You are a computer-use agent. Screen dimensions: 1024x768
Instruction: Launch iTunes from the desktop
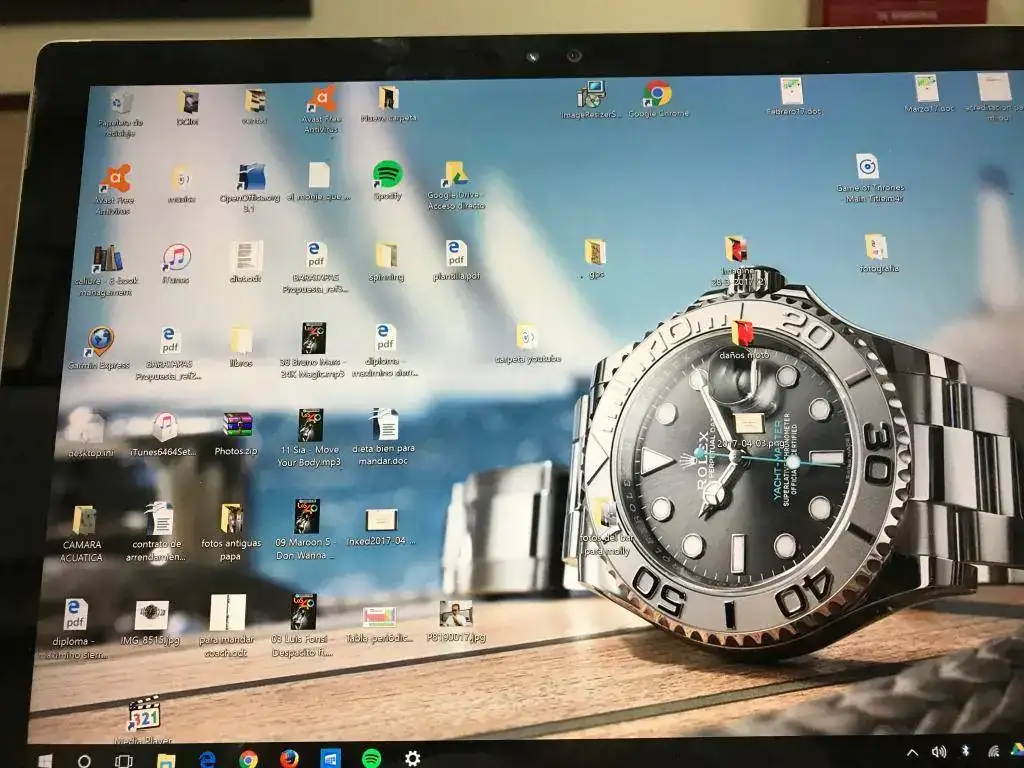176,259
